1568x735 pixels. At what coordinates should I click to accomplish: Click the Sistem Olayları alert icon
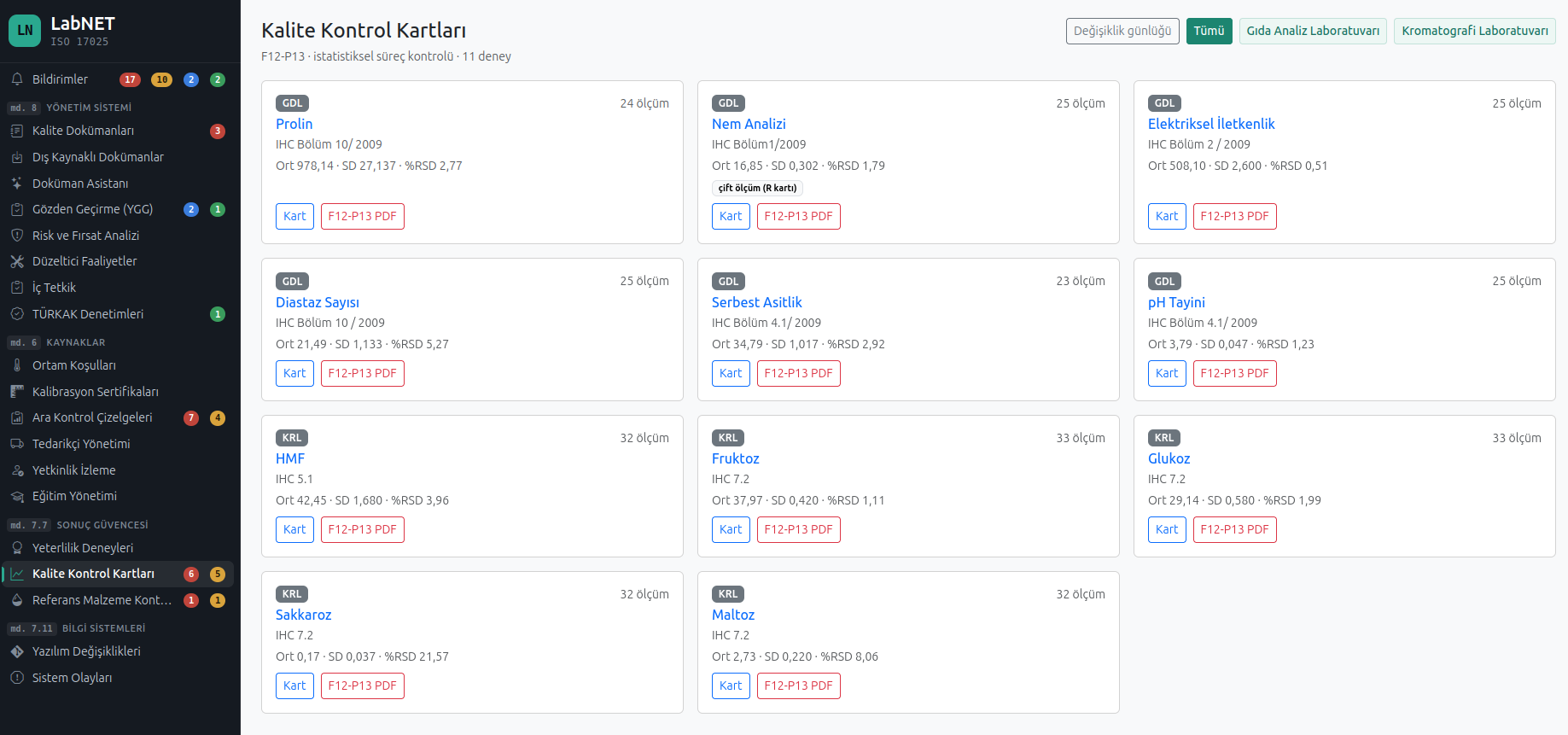17,678
